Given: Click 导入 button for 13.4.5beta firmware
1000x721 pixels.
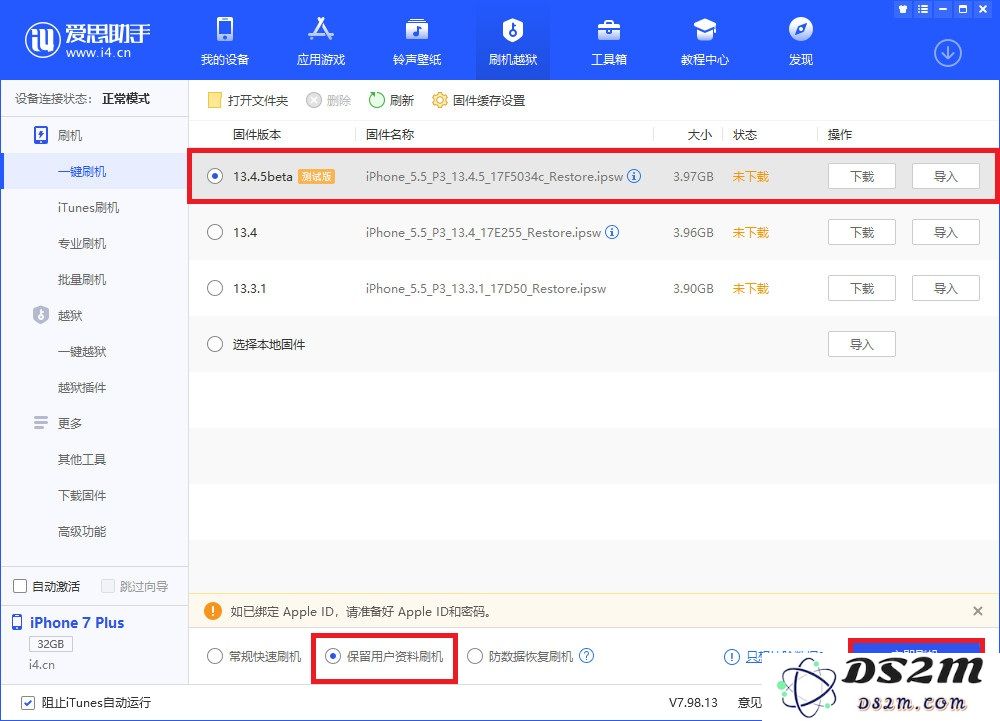Looking at the screenshot, I should (x=946, y=176).
